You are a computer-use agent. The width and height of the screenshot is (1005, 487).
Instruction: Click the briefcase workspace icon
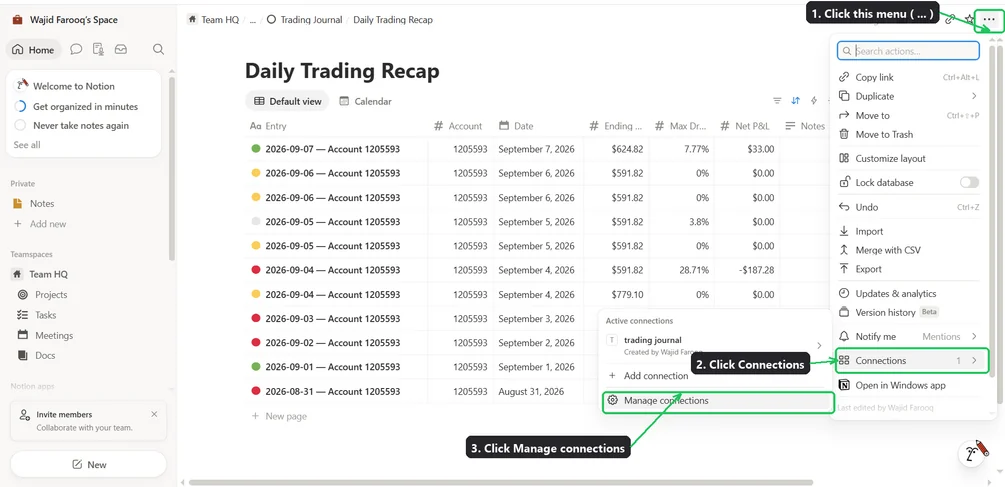(x=17, y=20)
